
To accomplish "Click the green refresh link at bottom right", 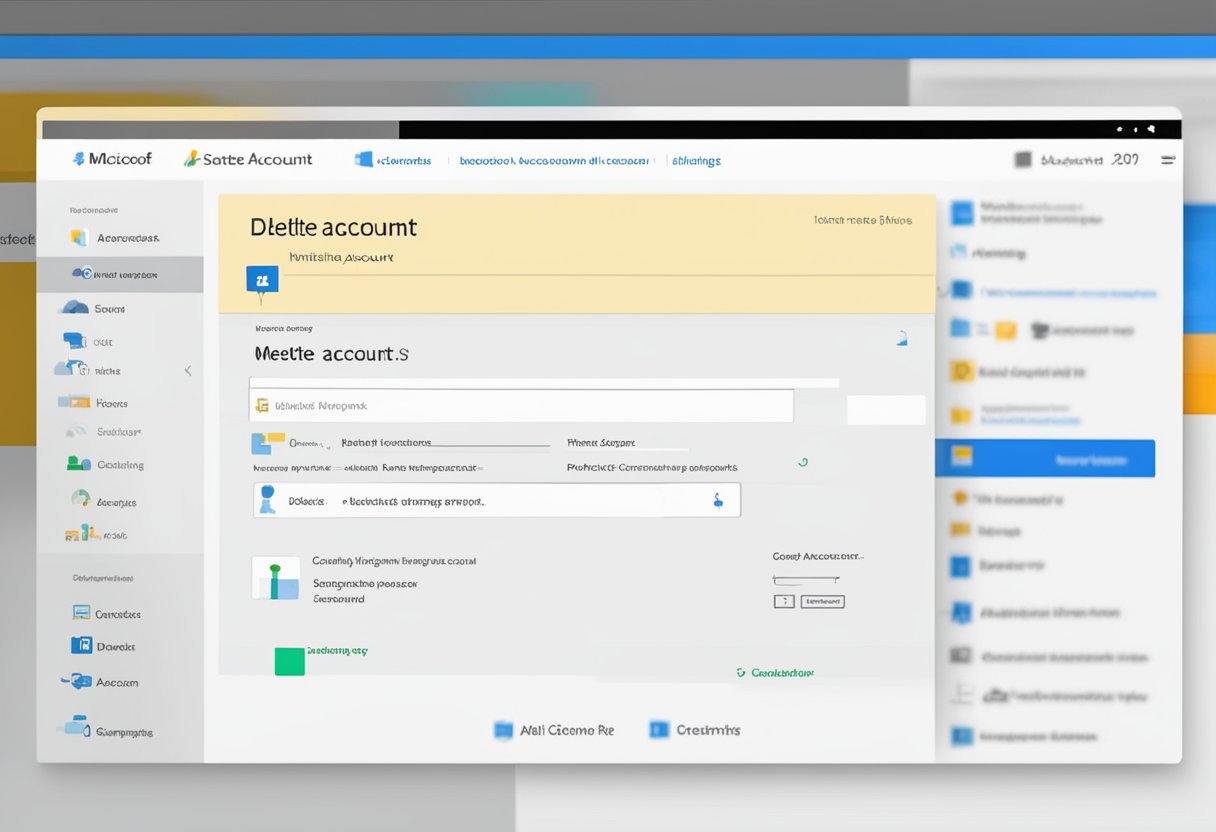I will [775, 673].
